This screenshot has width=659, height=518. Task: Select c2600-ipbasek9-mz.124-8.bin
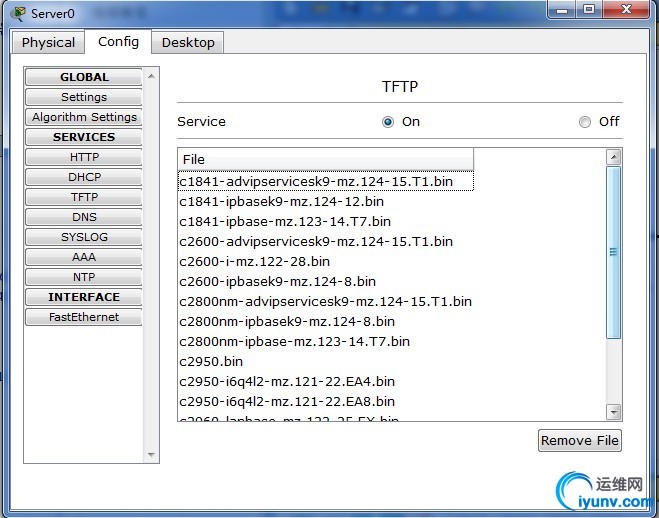[x=326, y=281]
